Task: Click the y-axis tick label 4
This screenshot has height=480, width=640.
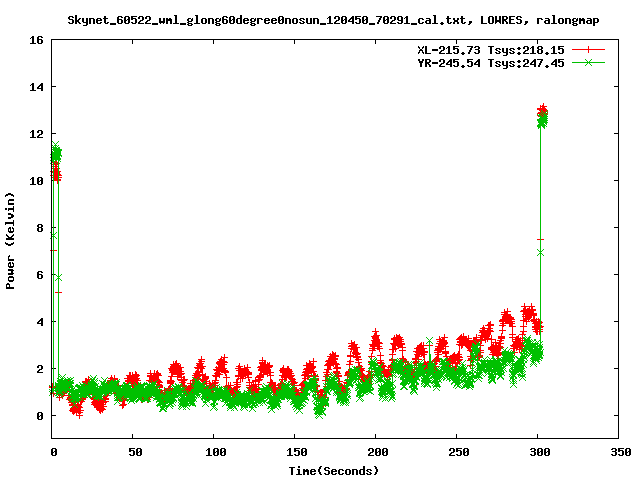Action: coord(40,322)
